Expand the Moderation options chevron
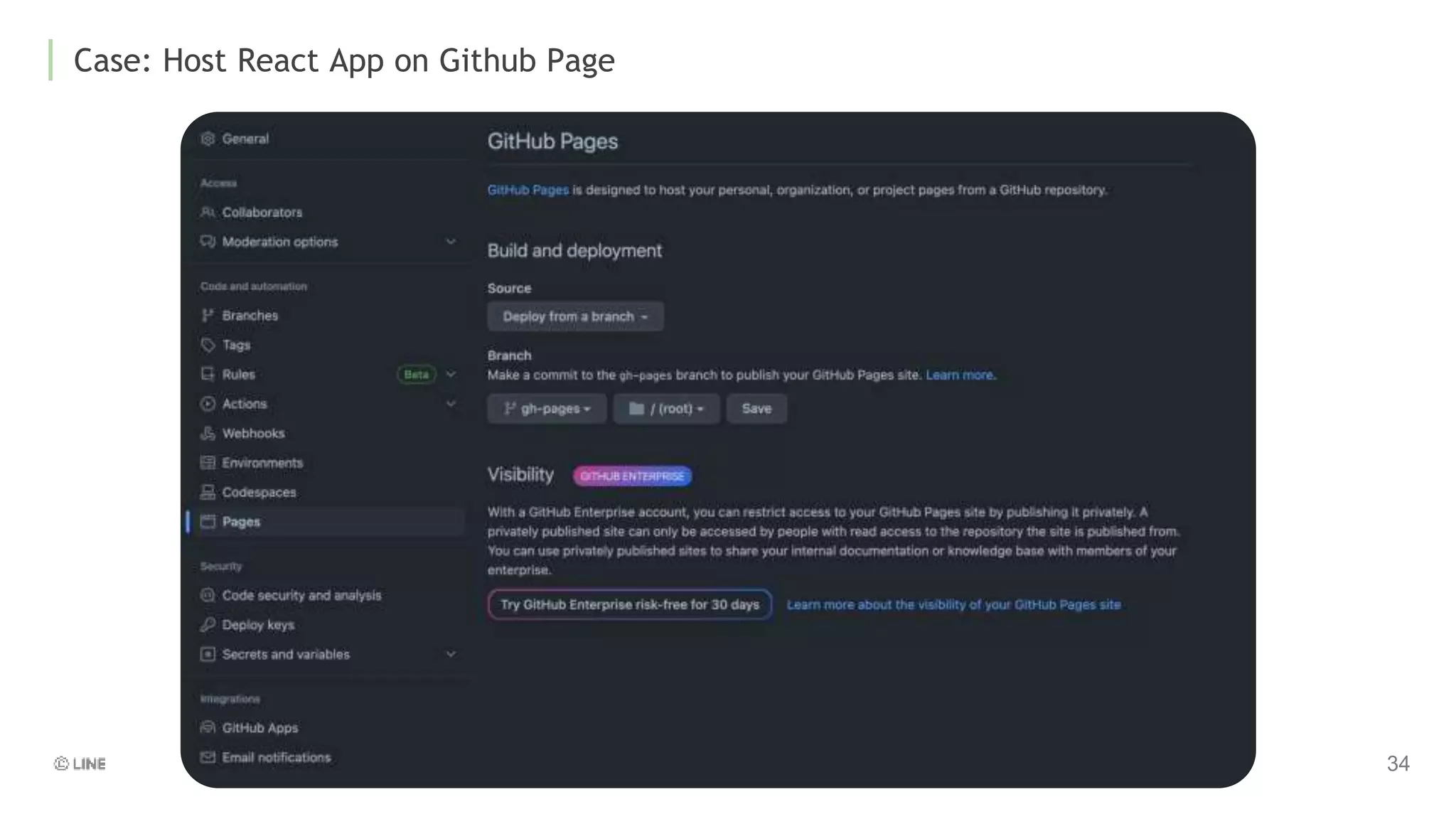This screenshot has width=1456, height=819. point(451,242)
